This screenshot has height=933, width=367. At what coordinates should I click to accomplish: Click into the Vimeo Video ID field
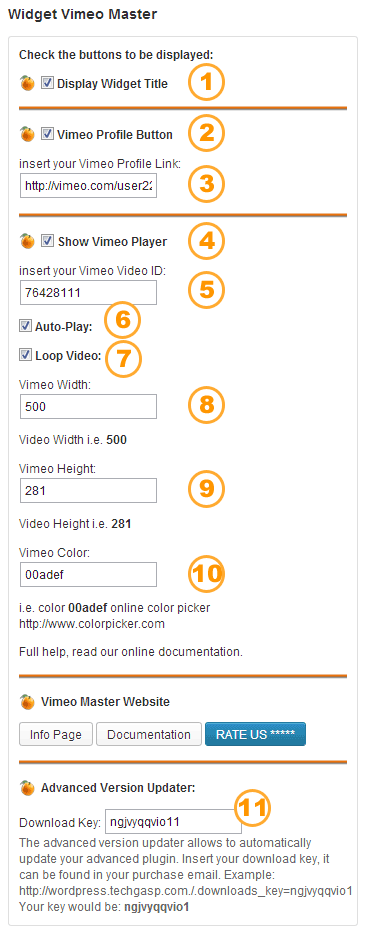click(x=88, y=293)
